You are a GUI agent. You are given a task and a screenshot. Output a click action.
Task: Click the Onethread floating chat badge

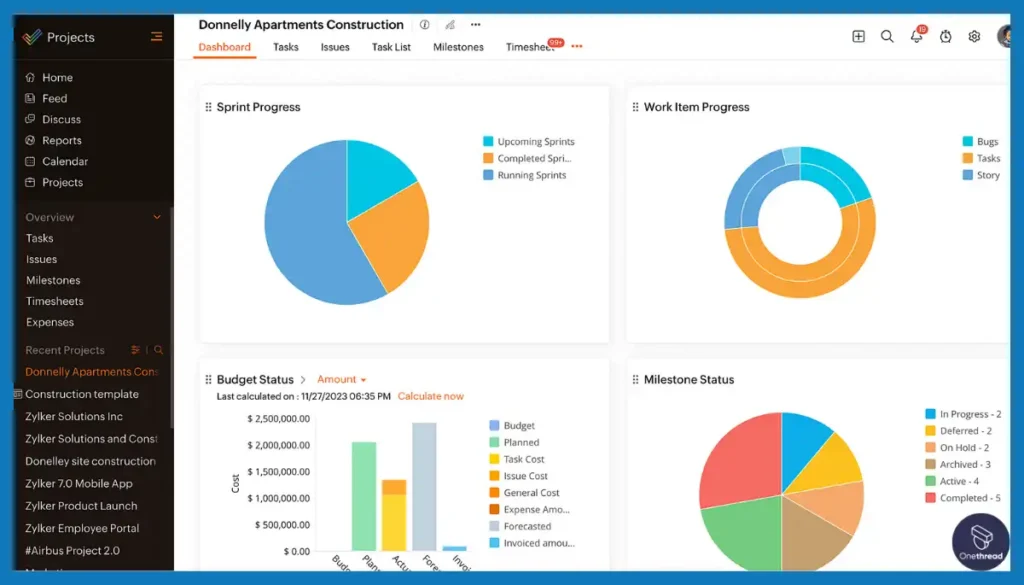coord(980,541)
